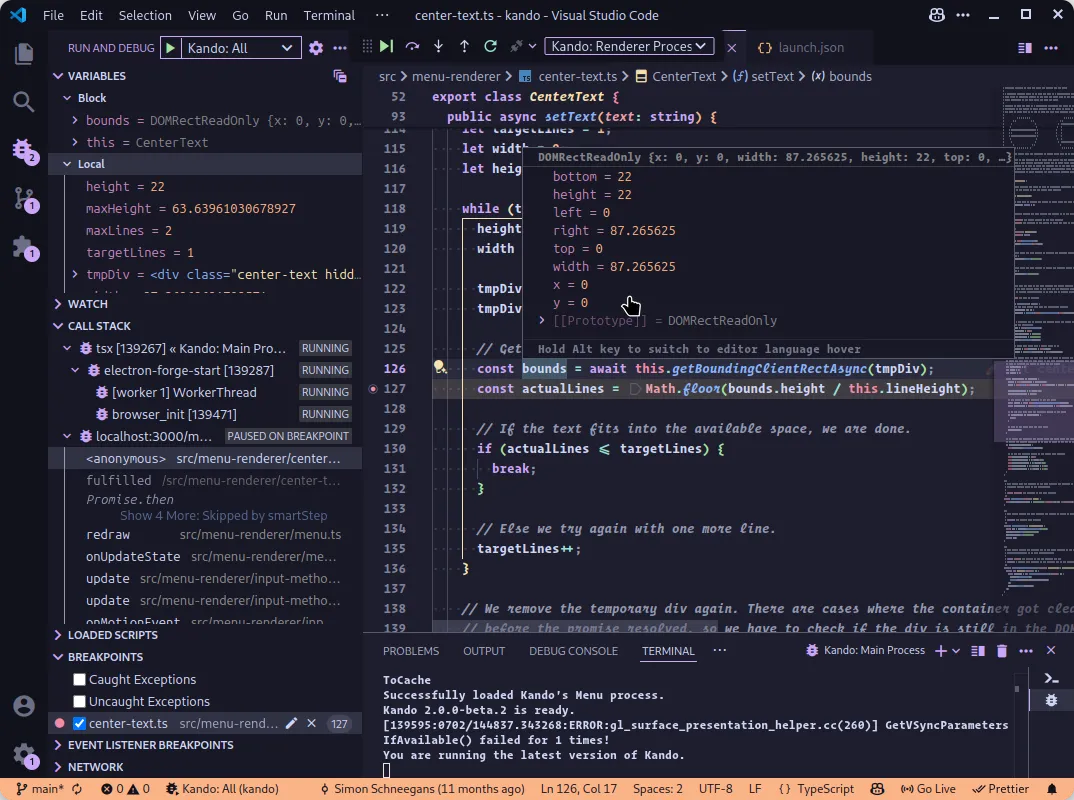Step into the current function call
Image resolution: width=1074 pixels, height=800 pixels.
pyautogui.click(x=438, y=46)
